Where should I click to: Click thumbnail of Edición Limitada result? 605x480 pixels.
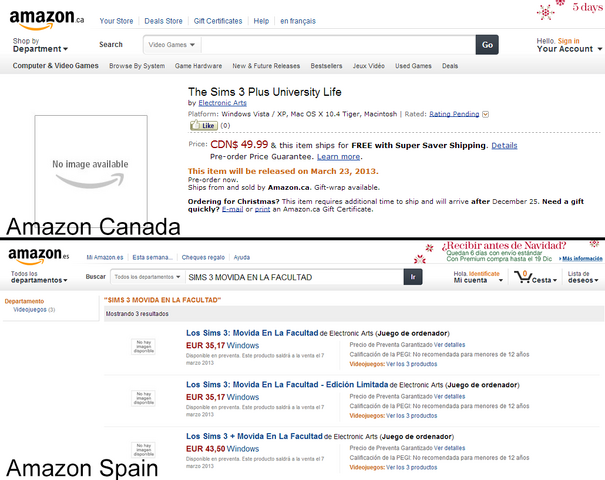[x=144, y=398]
